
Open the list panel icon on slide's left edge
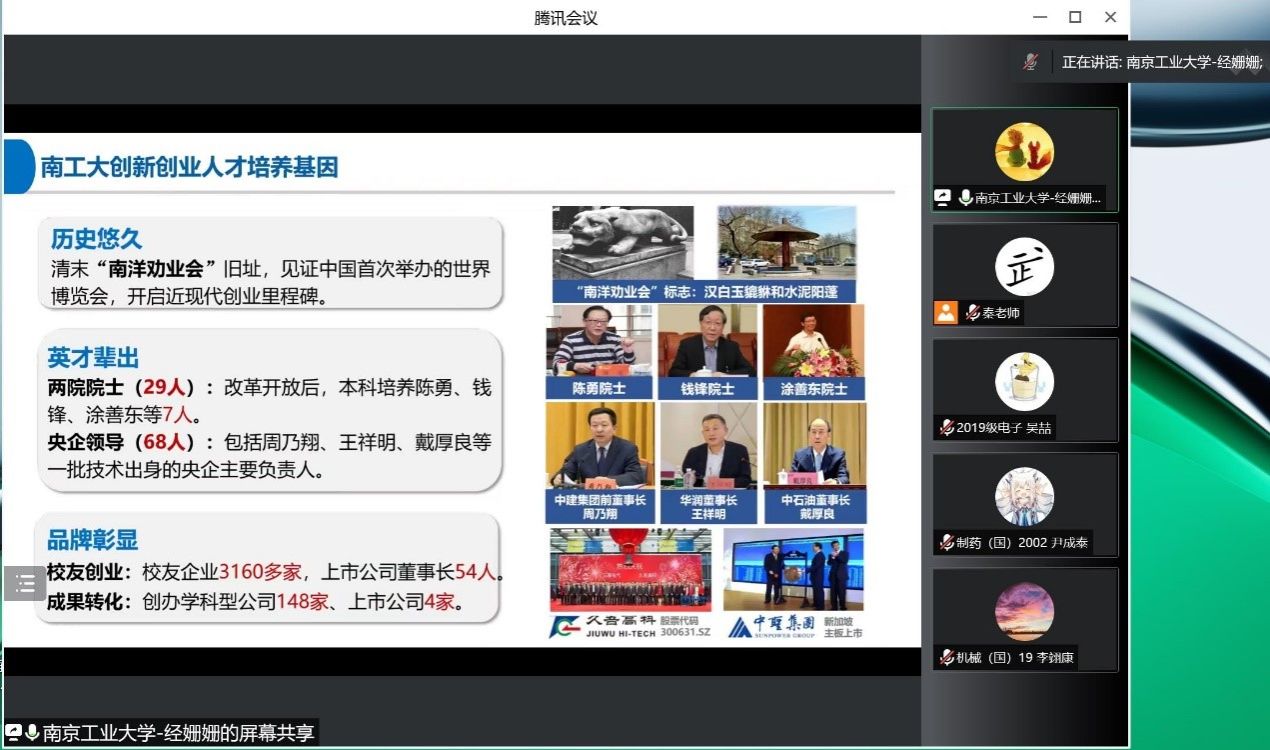[24, 583]
